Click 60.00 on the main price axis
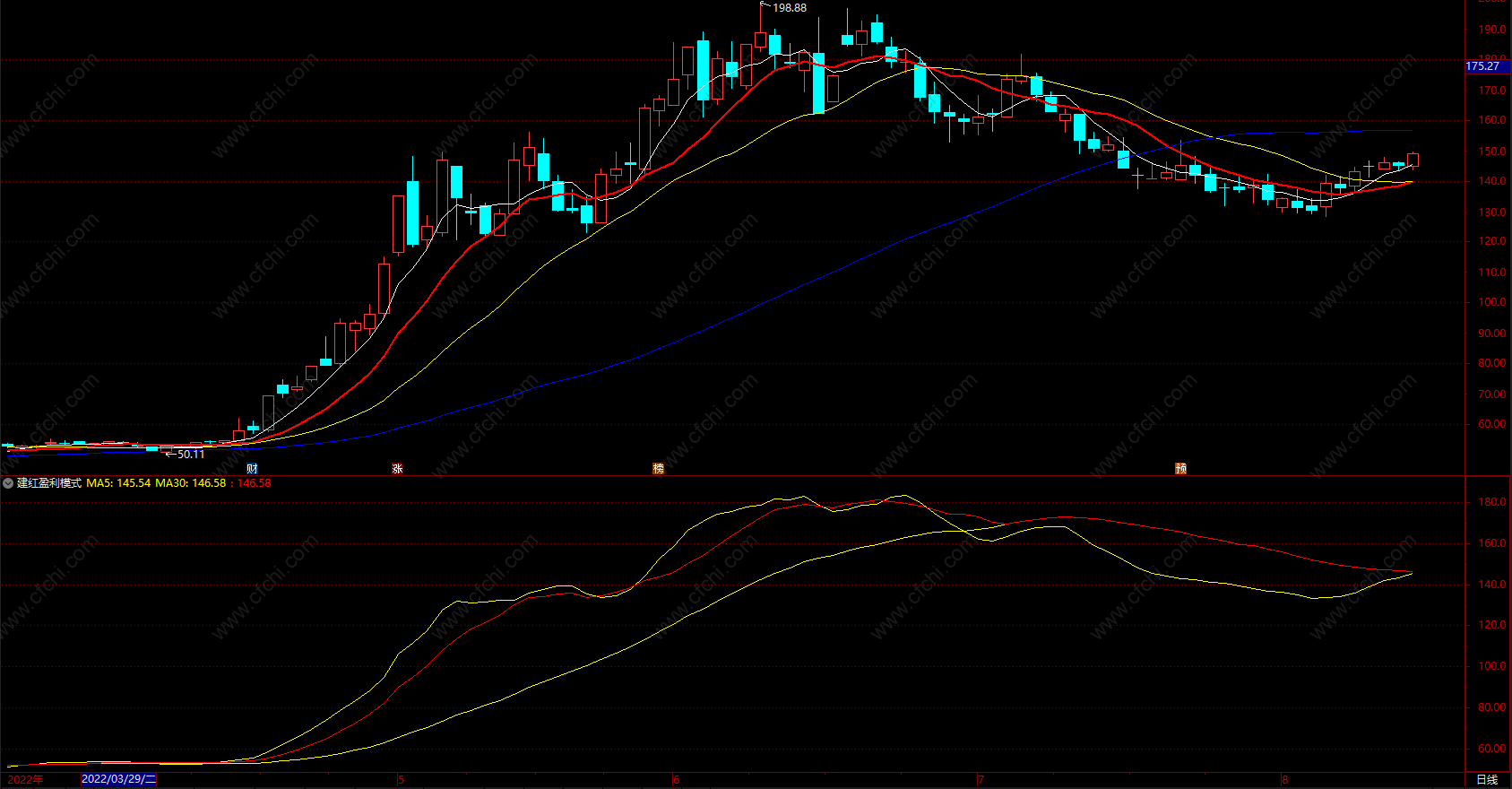Image resolution: width=1512 pixels, height=789 pixels. 1491,425
